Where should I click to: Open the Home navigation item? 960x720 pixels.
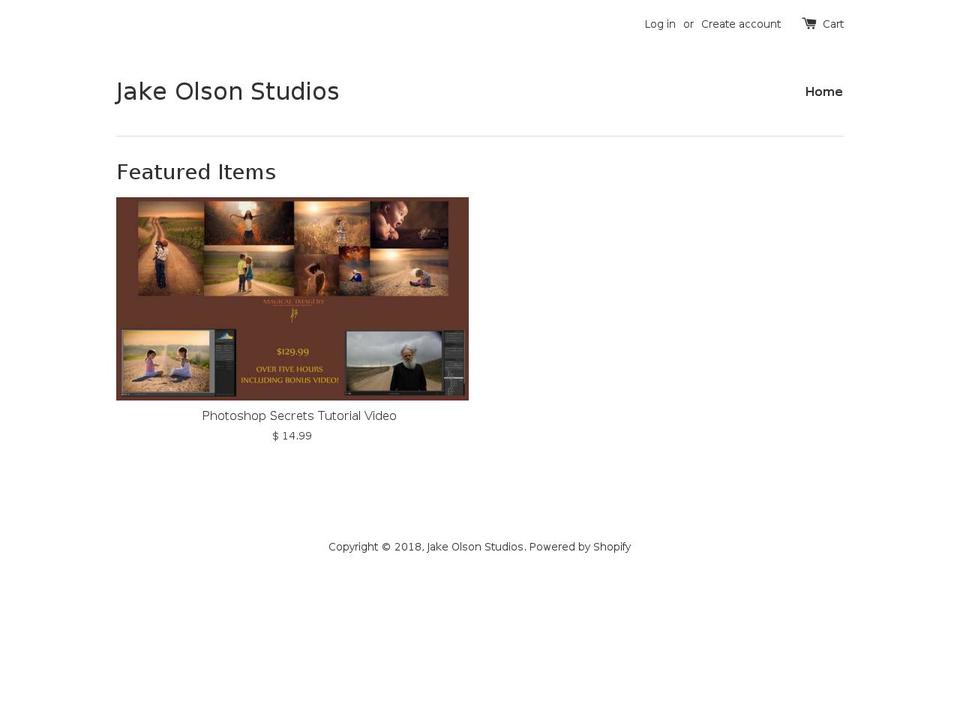[x=823, y=91]
